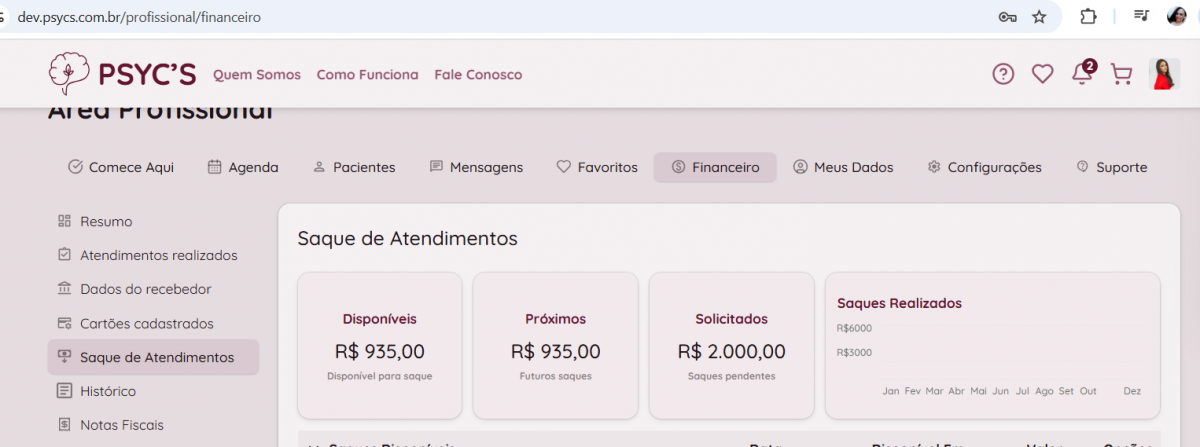The height and width of the screenshot is (447, 1200).
Task: Open the user profile photo in site header
Action: (1164, 73)
